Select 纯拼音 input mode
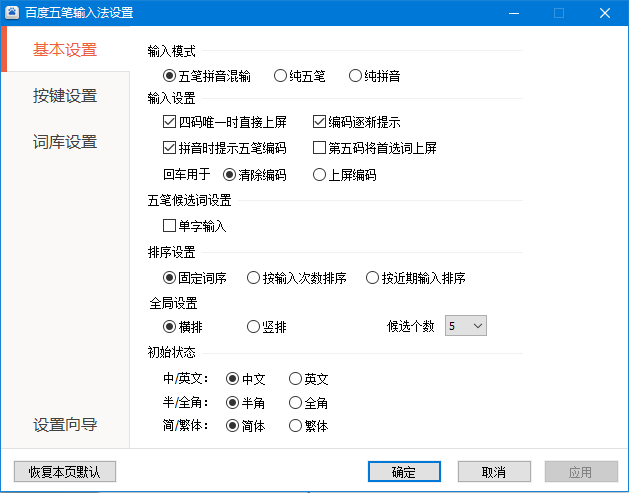Screen dimensions: 629x493 tap(374, 76)
